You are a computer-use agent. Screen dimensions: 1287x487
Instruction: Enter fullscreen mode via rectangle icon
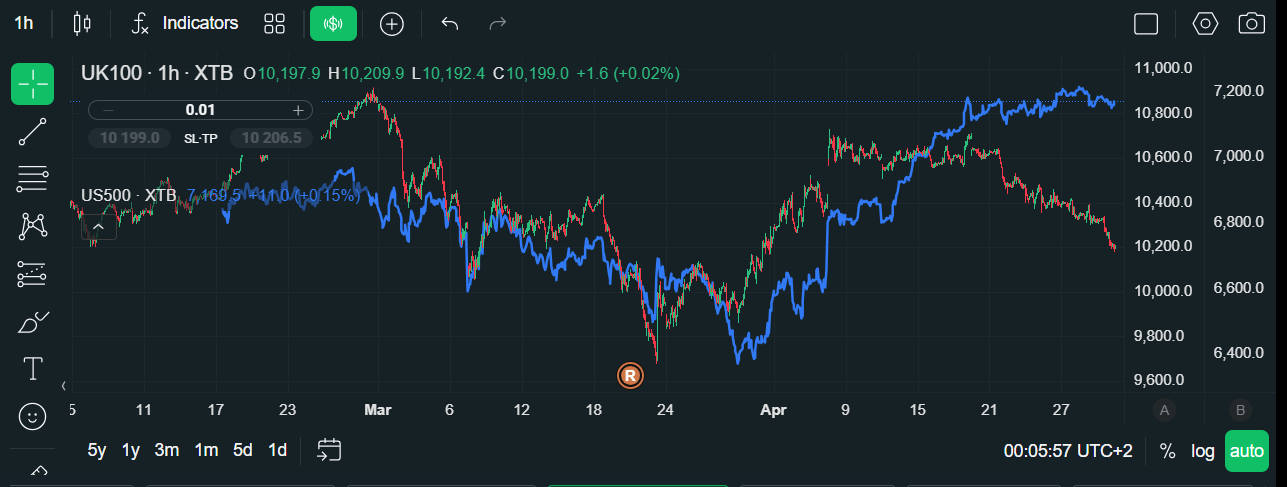[1146, 23]
